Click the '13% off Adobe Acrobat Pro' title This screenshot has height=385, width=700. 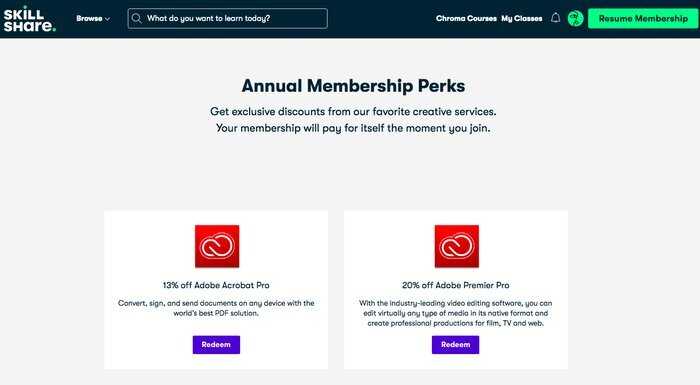coord(216,285)
